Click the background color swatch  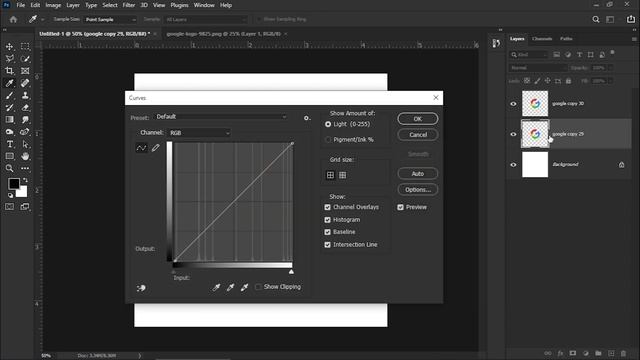point(23,192)
